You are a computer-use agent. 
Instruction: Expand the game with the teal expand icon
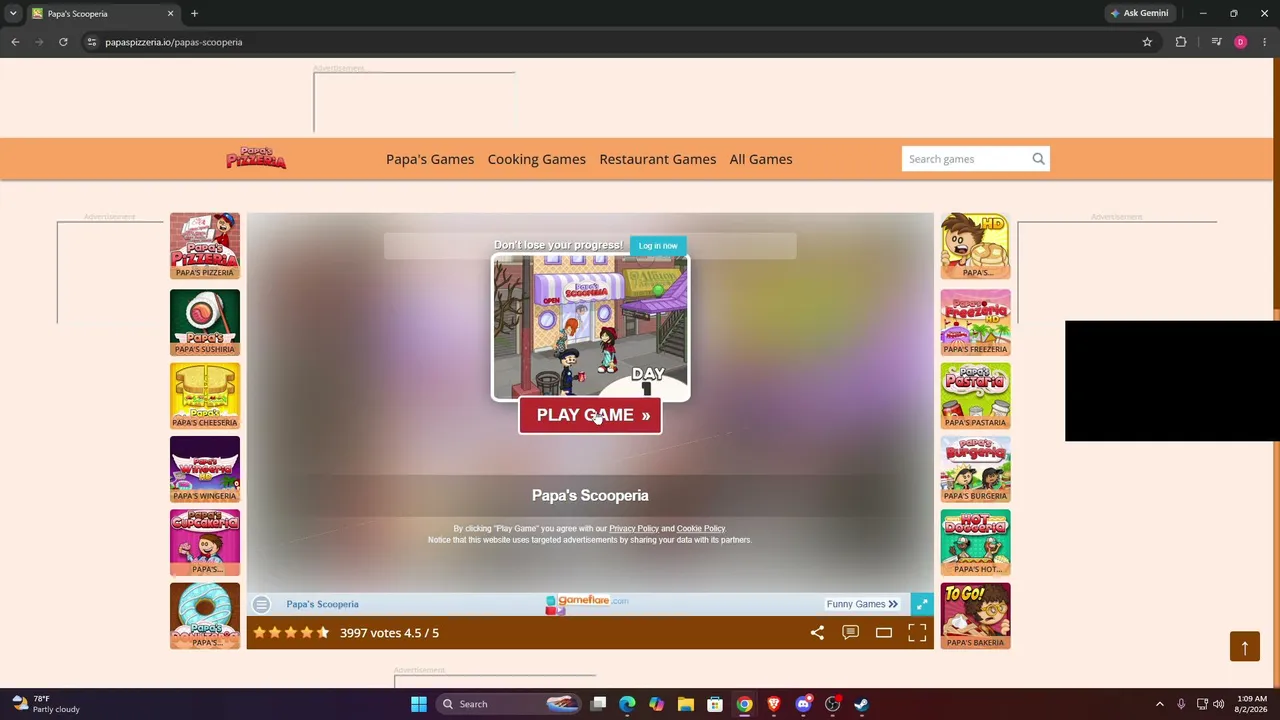coord(922,604)
